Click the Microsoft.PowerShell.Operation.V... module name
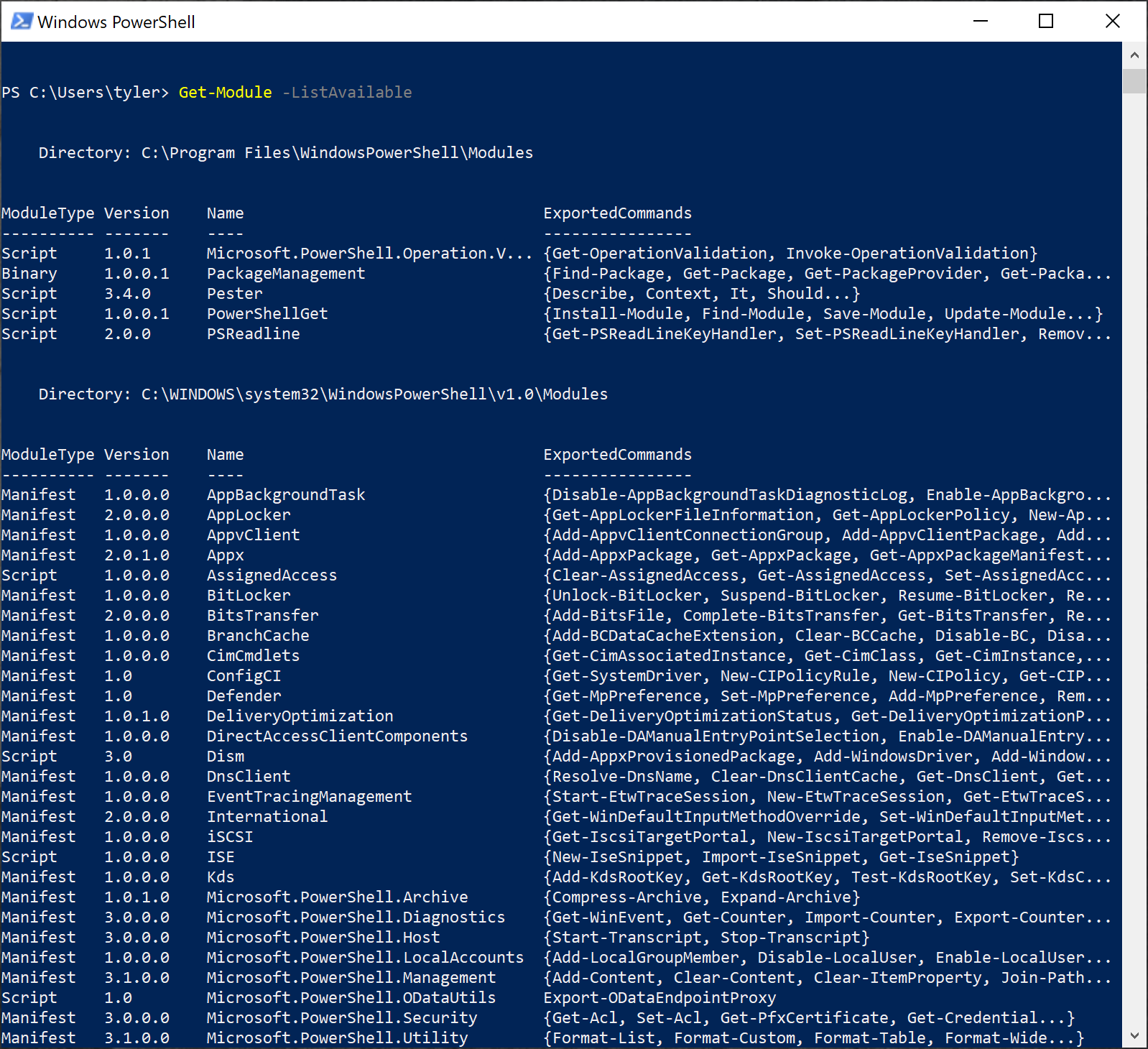This screenshot has width=1148, height=1049. [370, 253]
